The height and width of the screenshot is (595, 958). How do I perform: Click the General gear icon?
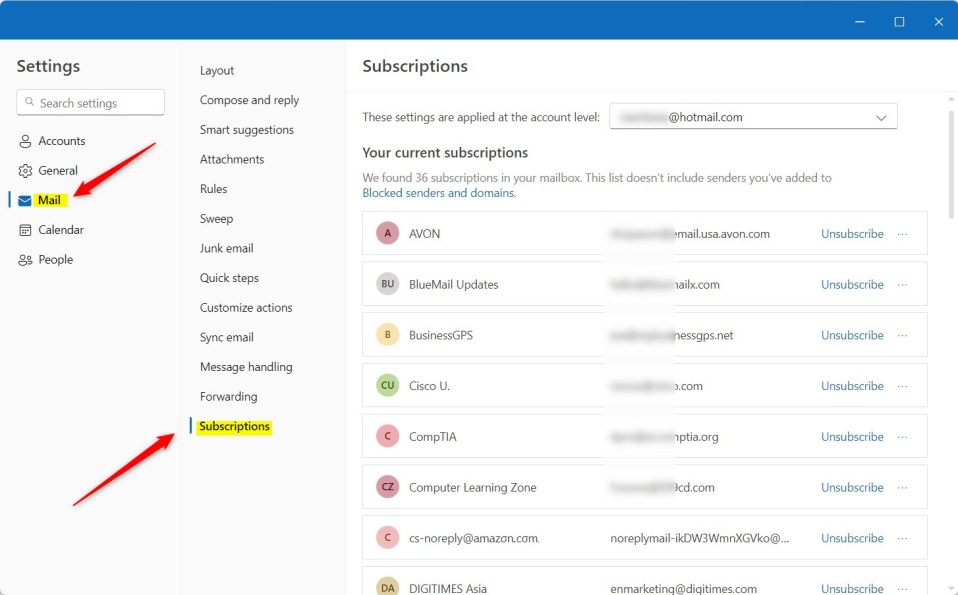pos(25,170)
